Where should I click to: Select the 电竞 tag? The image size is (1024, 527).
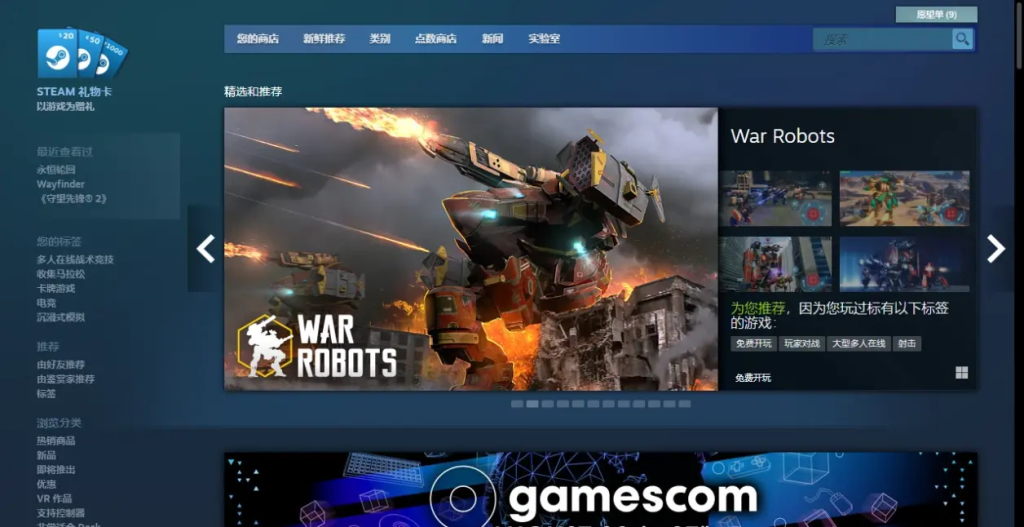46,303
